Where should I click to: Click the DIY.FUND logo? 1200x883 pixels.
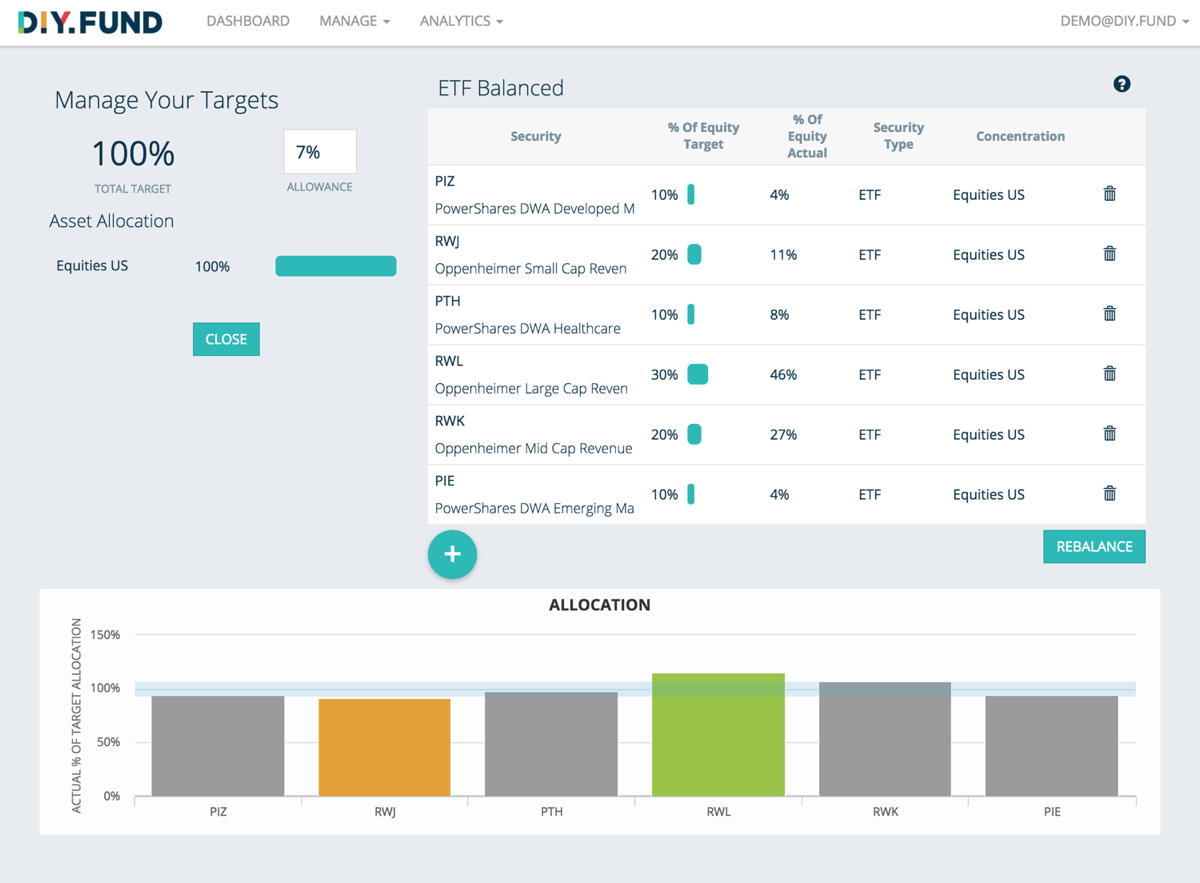tap(90, 21)
